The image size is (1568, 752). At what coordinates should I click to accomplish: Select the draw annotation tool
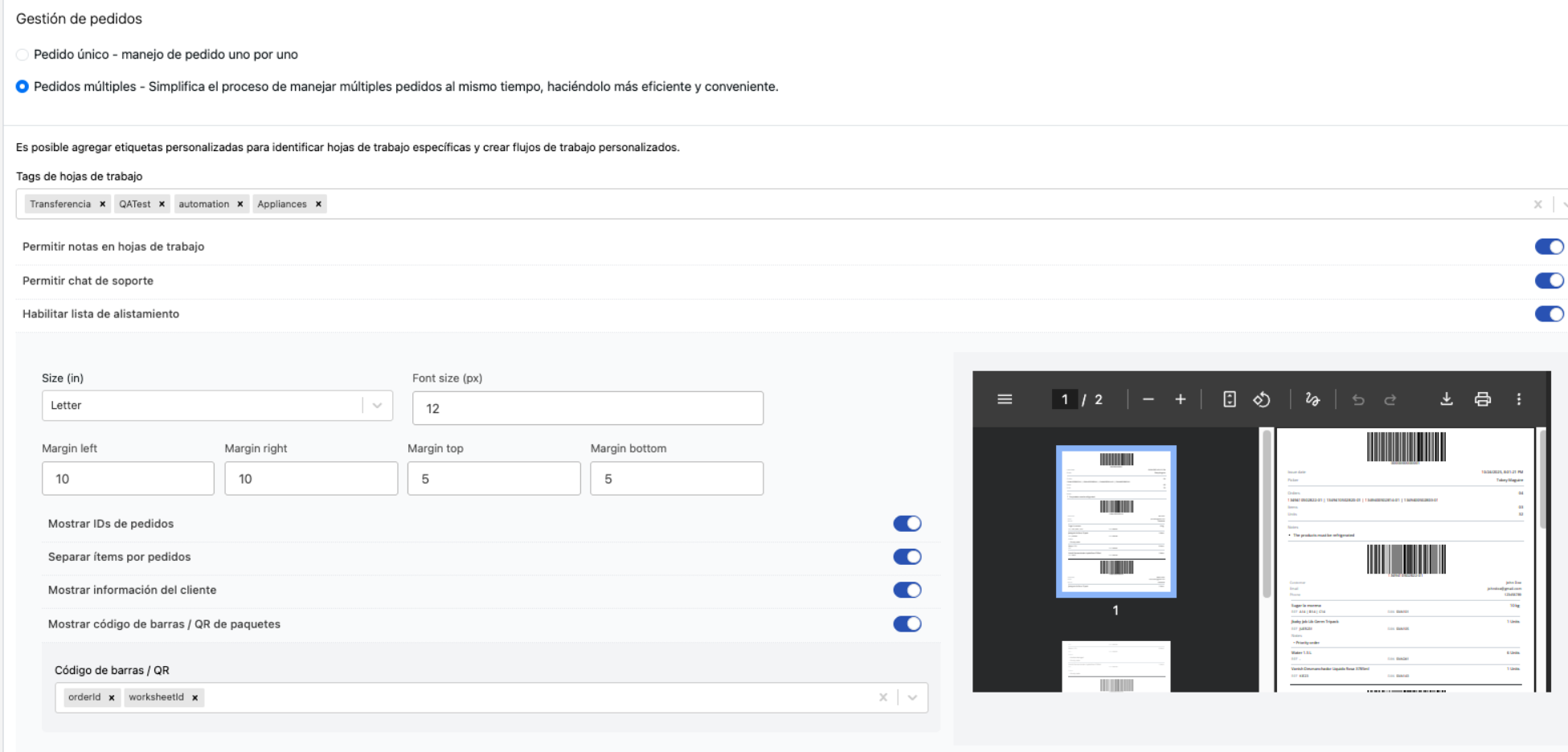pos(1313,400)
